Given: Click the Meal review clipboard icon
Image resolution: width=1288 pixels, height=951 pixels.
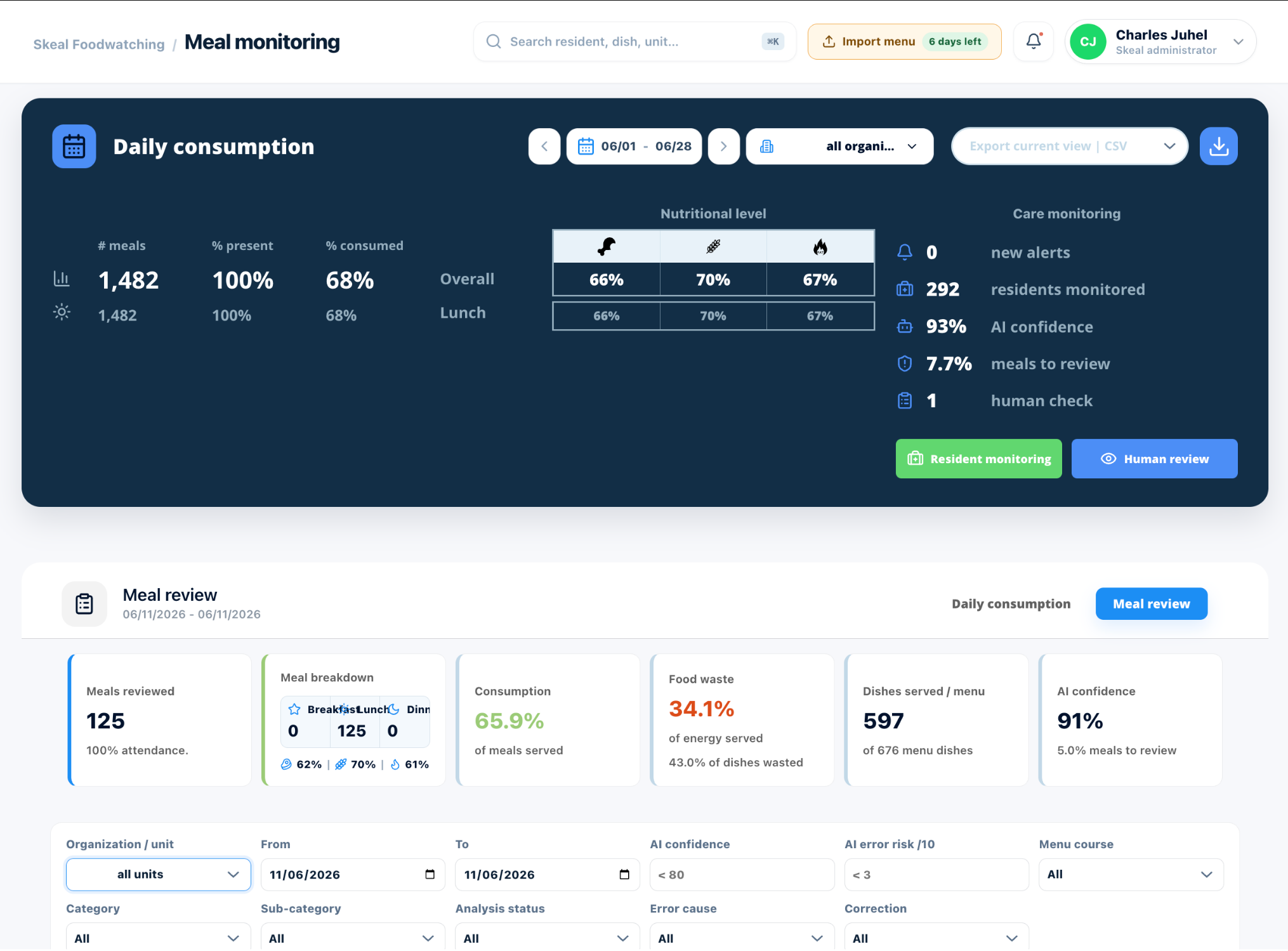Looking at the screenshot, I should pyautogui.click(x=84, y=604).
